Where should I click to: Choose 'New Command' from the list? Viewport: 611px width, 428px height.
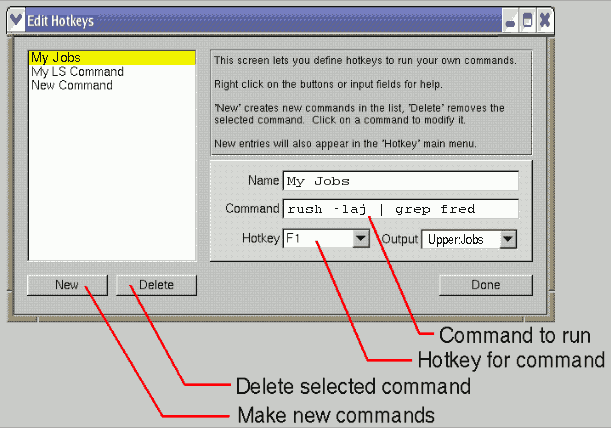click(x=72, y=86)
